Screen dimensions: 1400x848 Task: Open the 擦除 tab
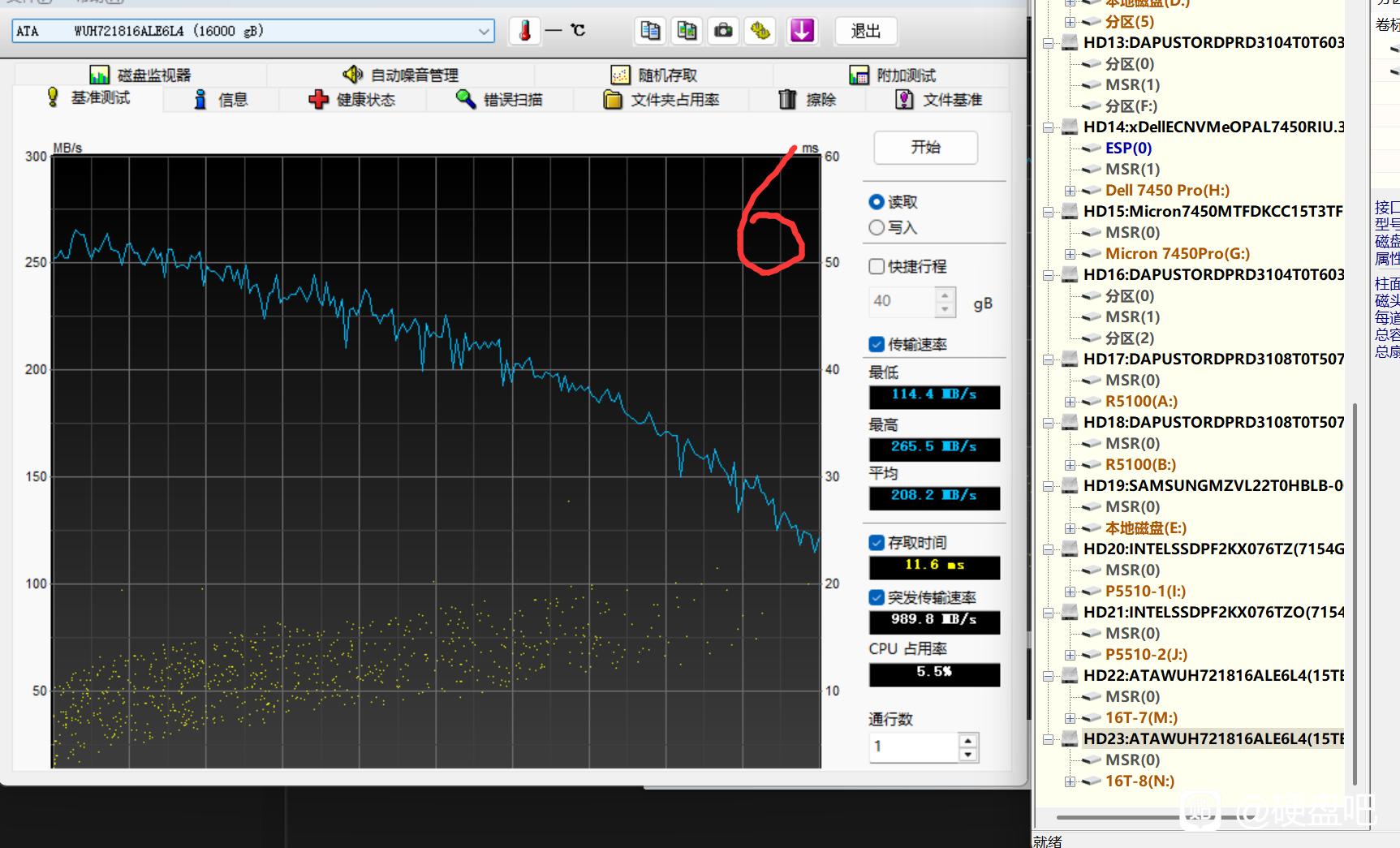click(x=807, y=100)
